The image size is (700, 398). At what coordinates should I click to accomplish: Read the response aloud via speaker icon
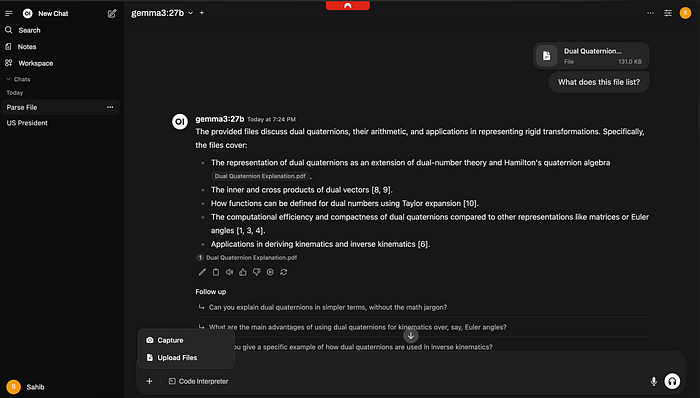(229, 272)
